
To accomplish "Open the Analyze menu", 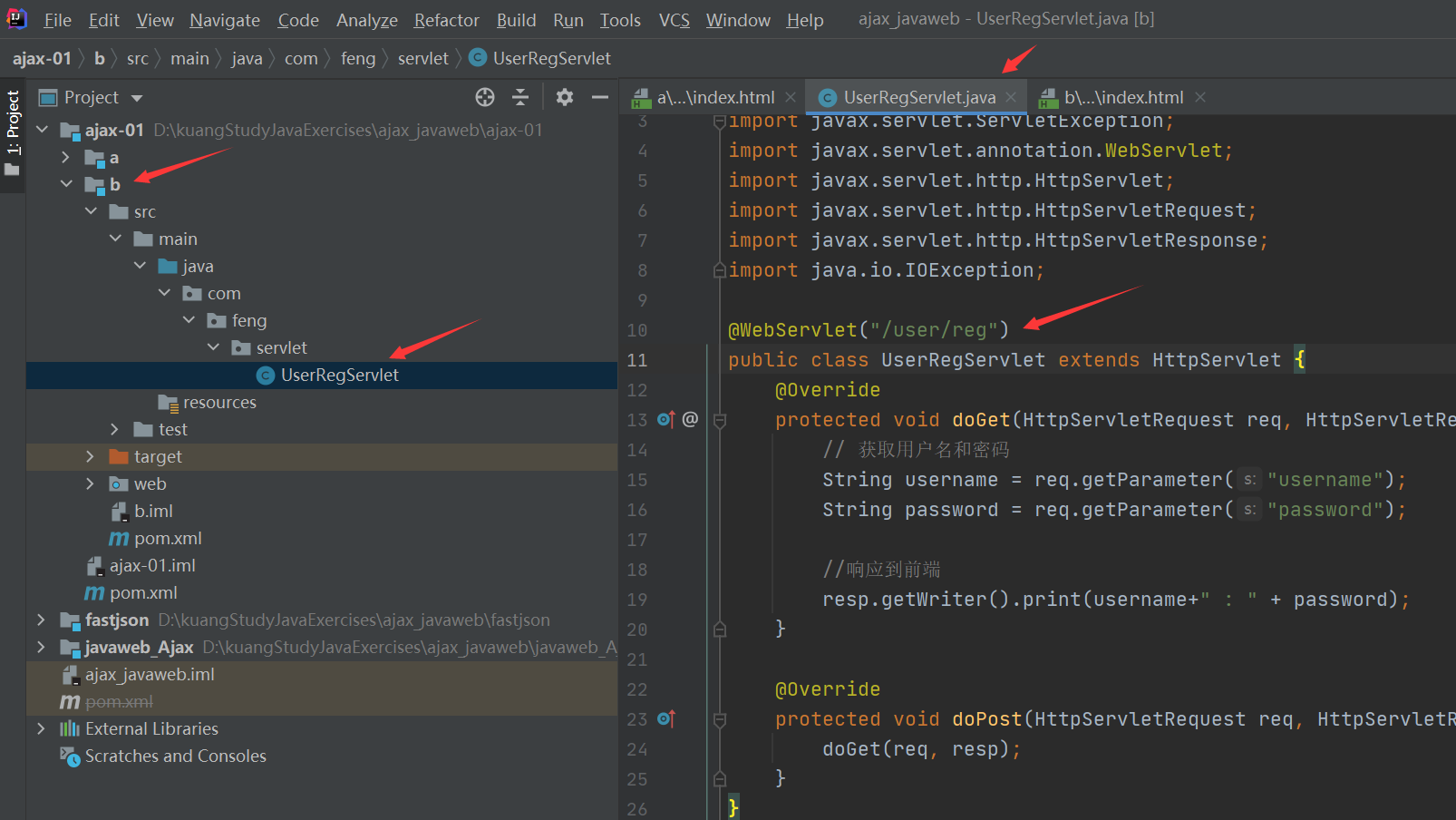I will [x=367, y=20].
